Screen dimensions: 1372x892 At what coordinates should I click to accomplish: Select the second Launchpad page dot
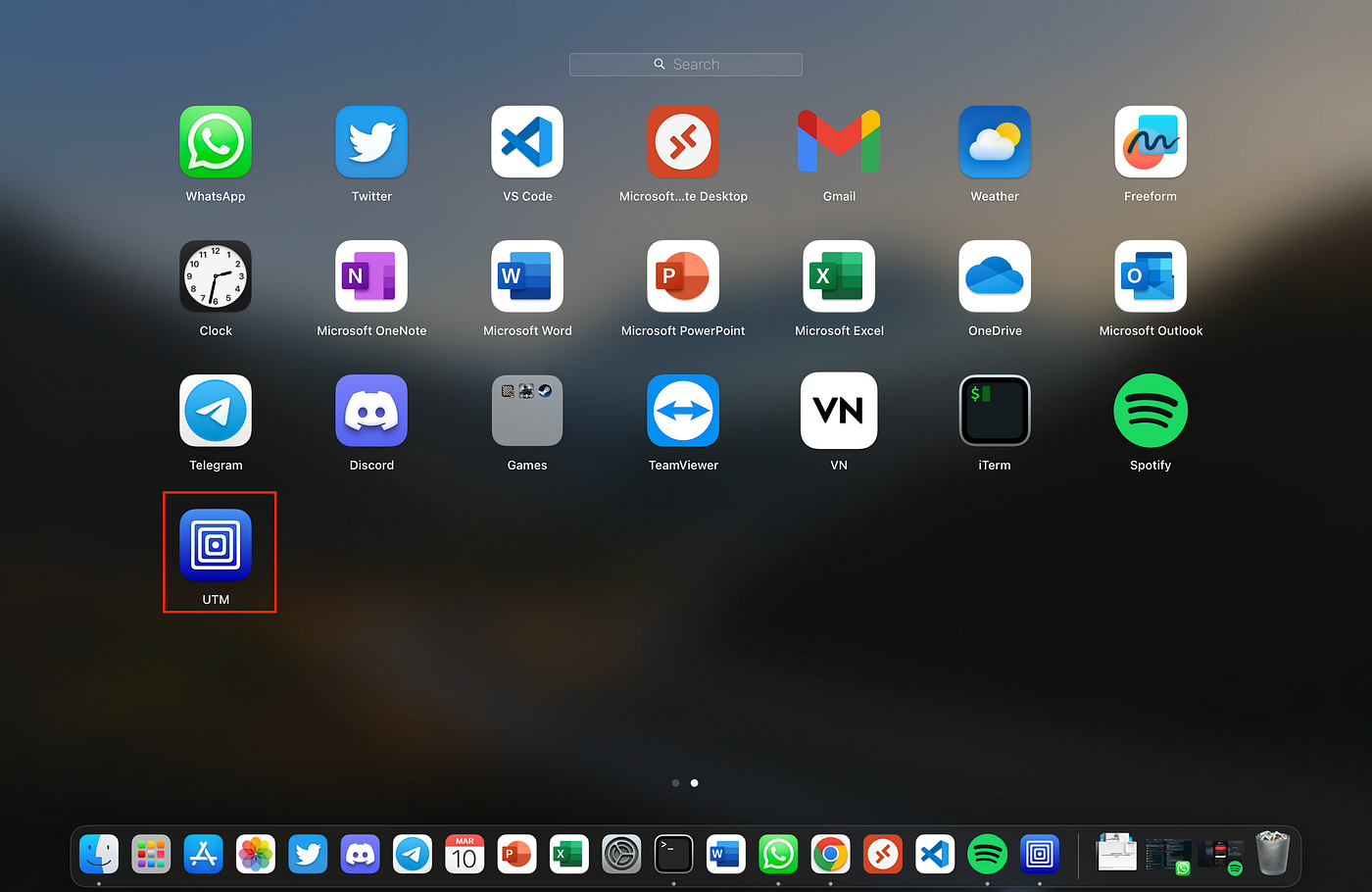coord(695,783)
